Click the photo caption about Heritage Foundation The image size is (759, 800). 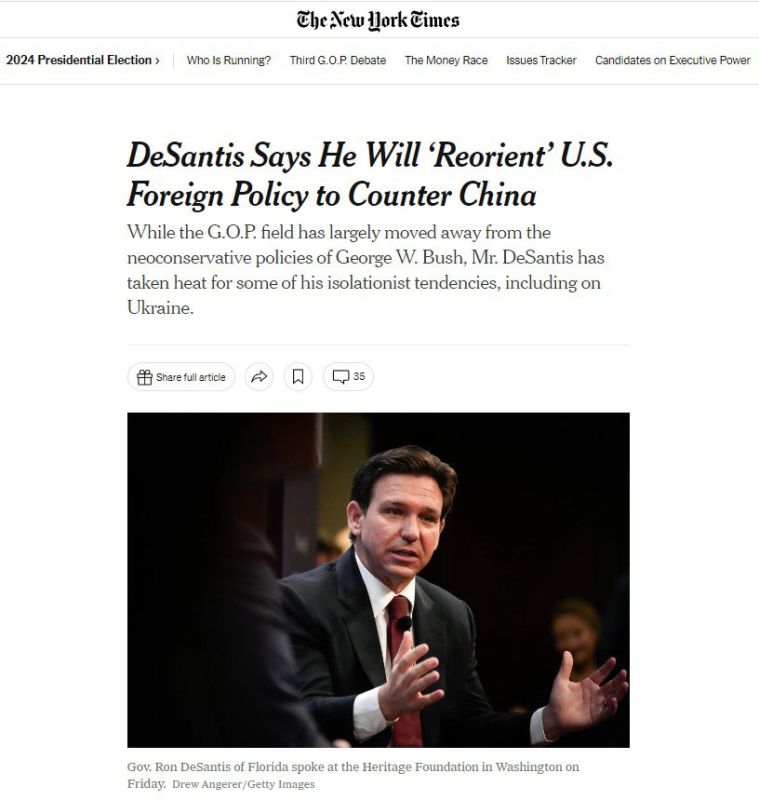(353, 774)
